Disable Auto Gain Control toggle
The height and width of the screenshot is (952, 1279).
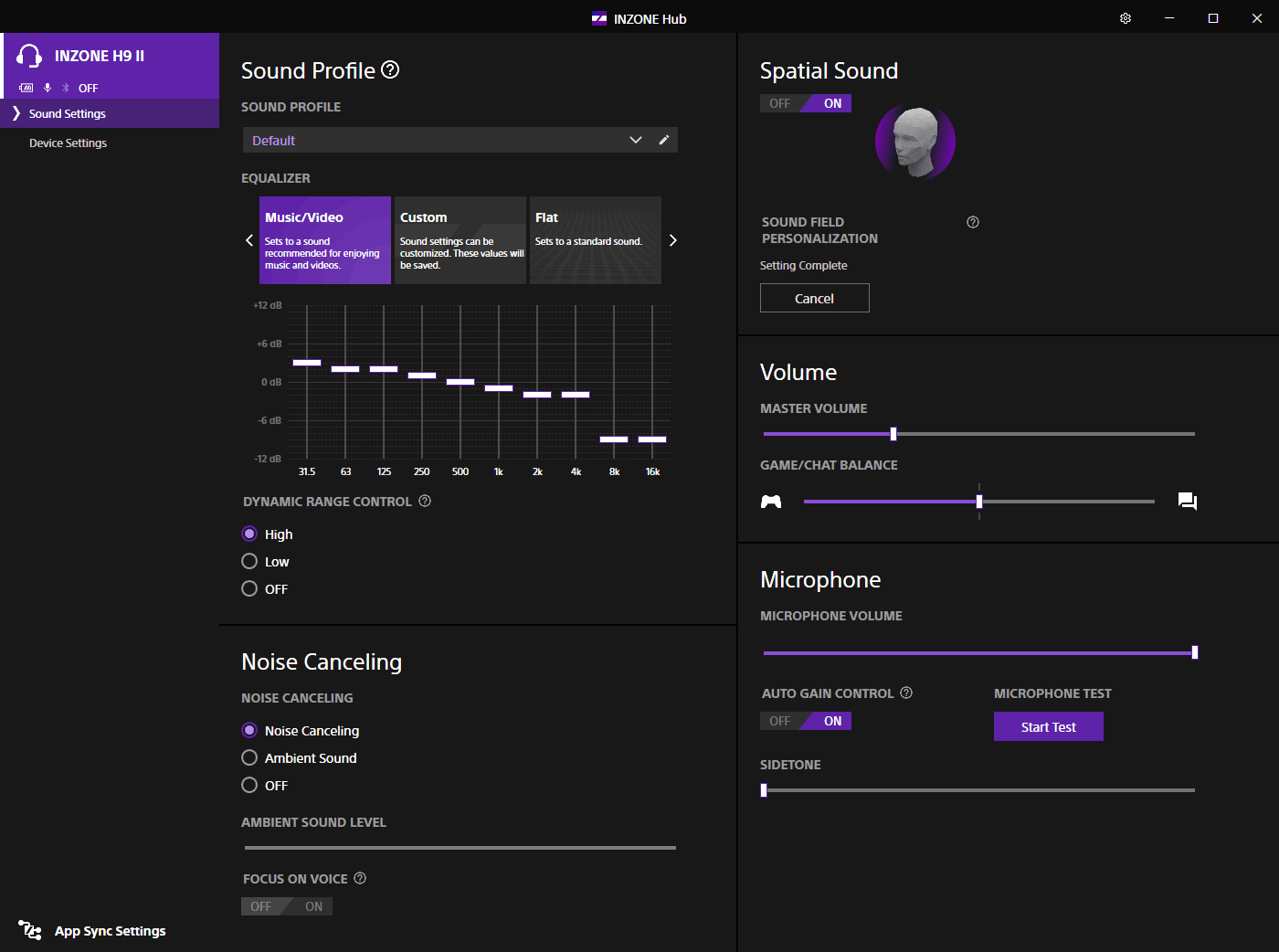tap(779, 721)
